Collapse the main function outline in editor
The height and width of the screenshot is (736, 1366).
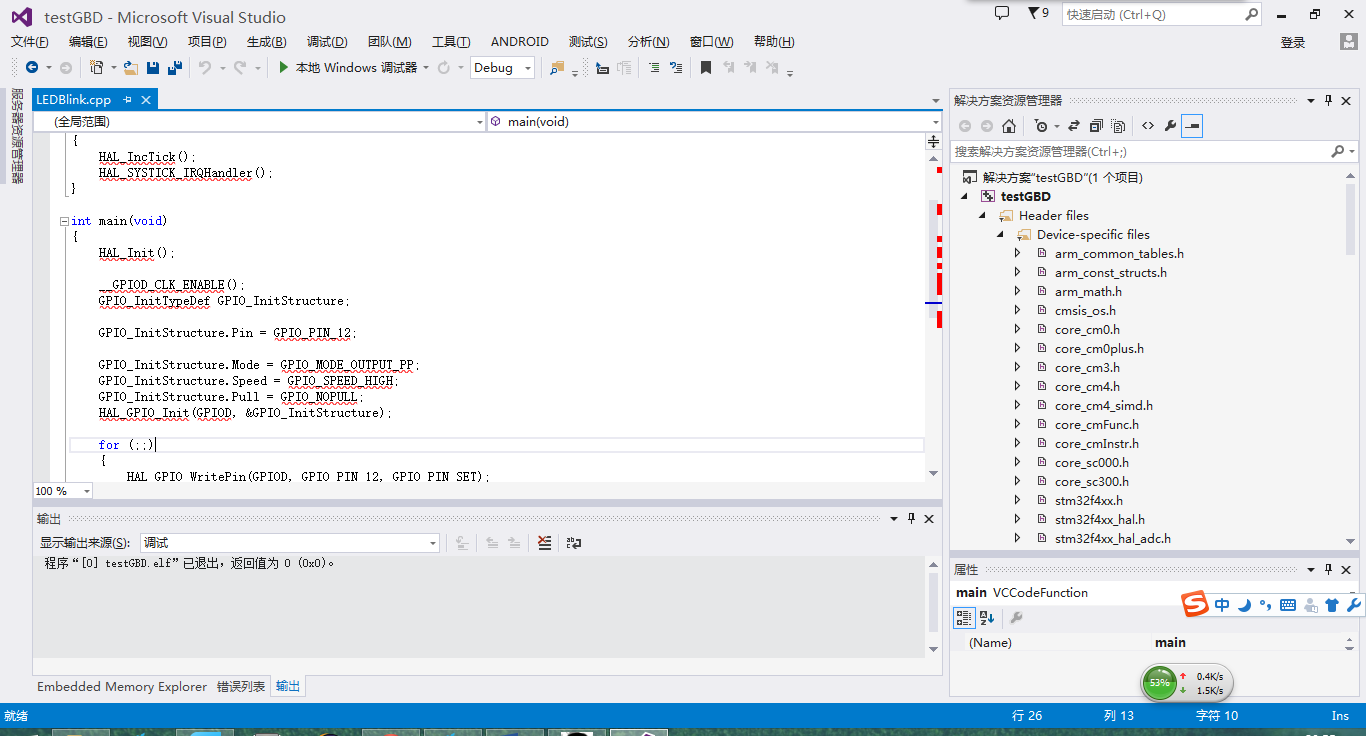(64, 221)
